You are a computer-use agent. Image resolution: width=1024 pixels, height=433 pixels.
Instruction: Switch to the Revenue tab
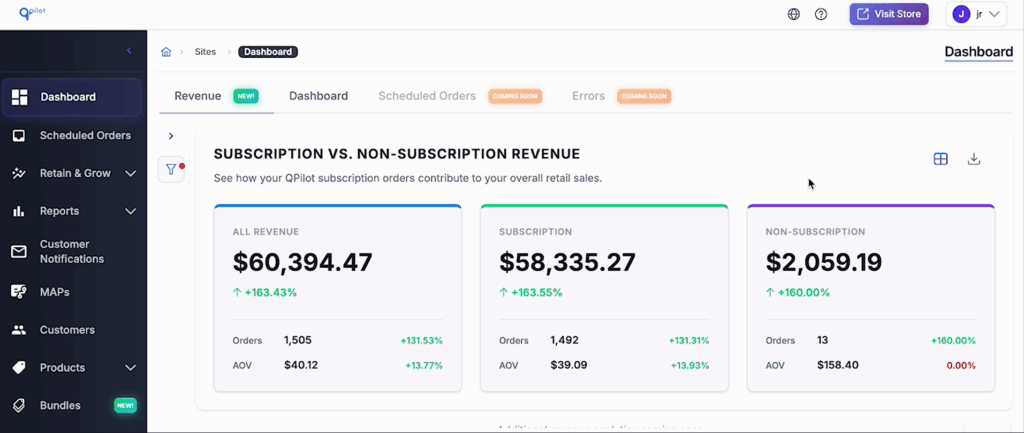click(197, 96)
